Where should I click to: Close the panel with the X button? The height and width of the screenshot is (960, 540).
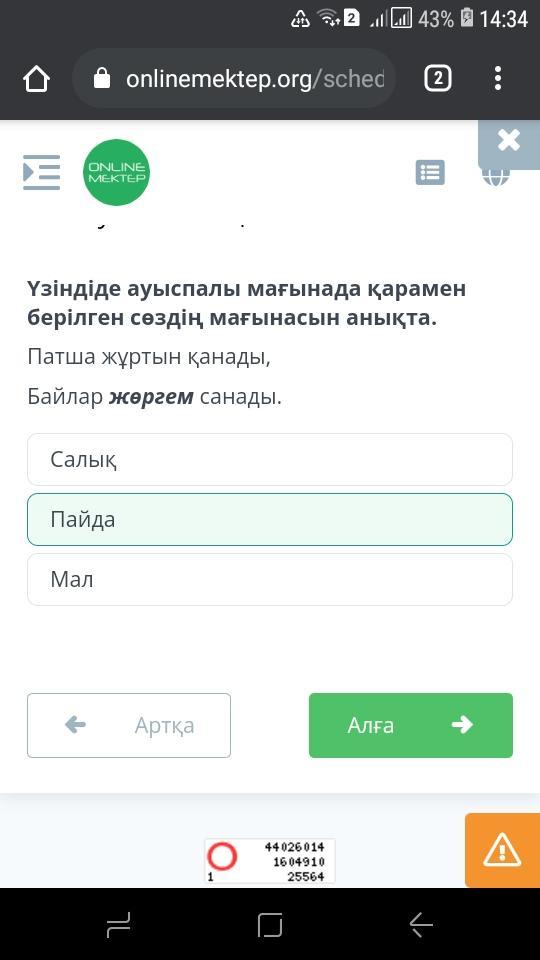509,142
